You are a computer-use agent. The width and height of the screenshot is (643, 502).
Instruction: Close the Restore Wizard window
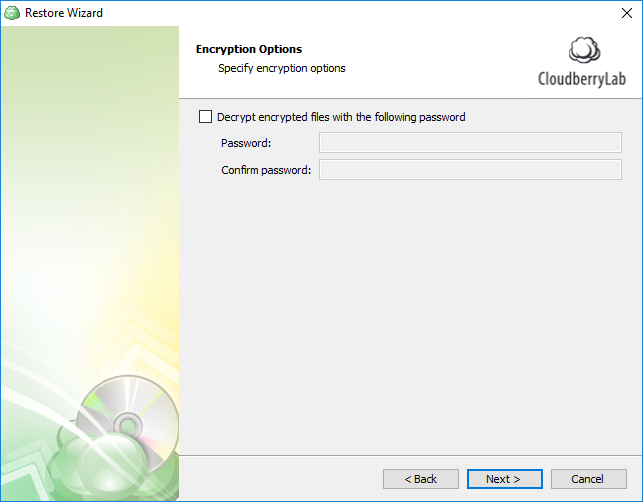[x=627, y=13]
